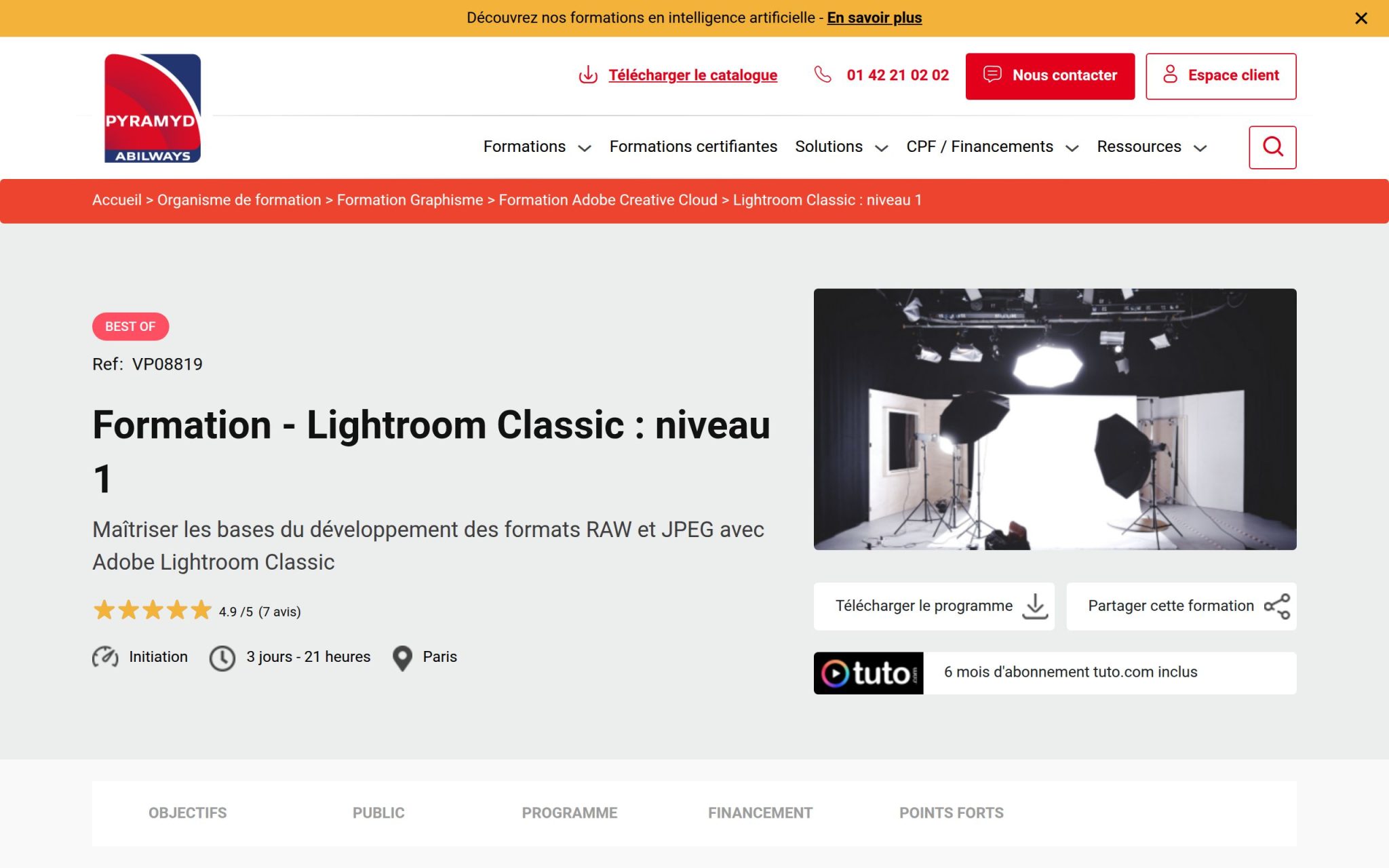Click the '3 jours - 21 heures' text
Screen dimensions: 1389x868
[x=308, y=656]
